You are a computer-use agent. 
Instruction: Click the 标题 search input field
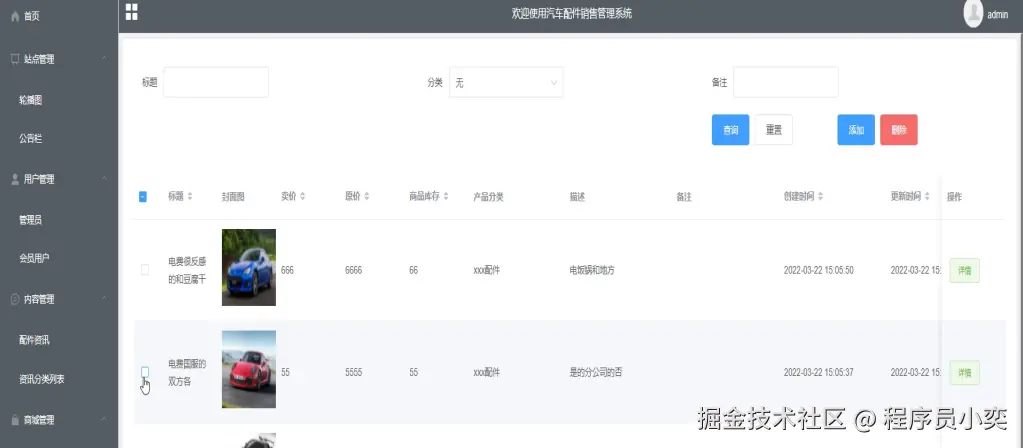(216, 82)
